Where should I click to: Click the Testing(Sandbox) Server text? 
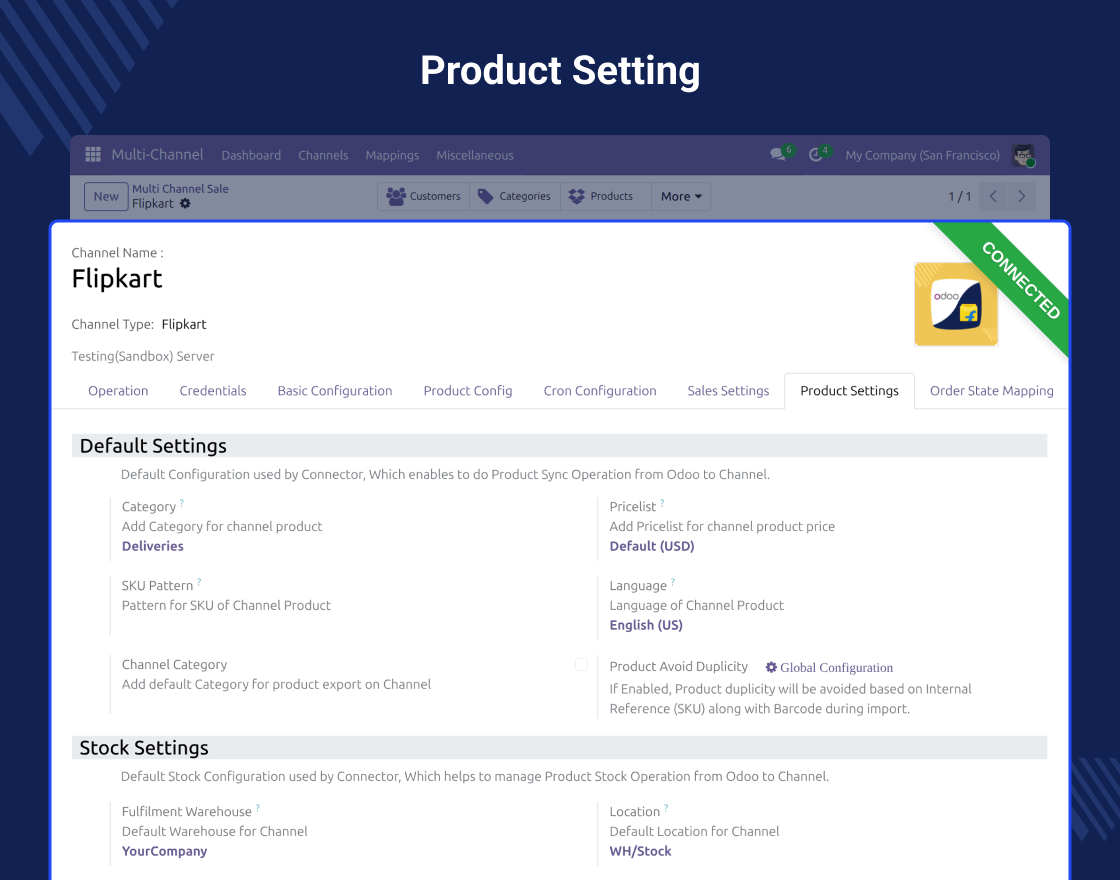(x=143, y=356)
